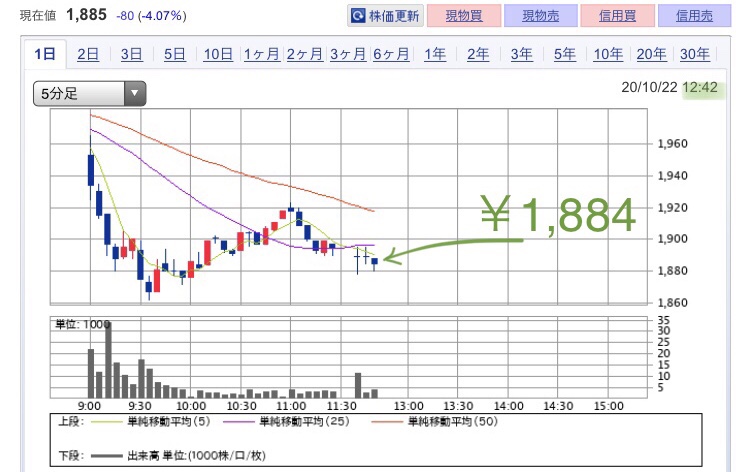Click the 単位: 1000 volume unit label
736x472 pixels.
click(x=83, y=324)
